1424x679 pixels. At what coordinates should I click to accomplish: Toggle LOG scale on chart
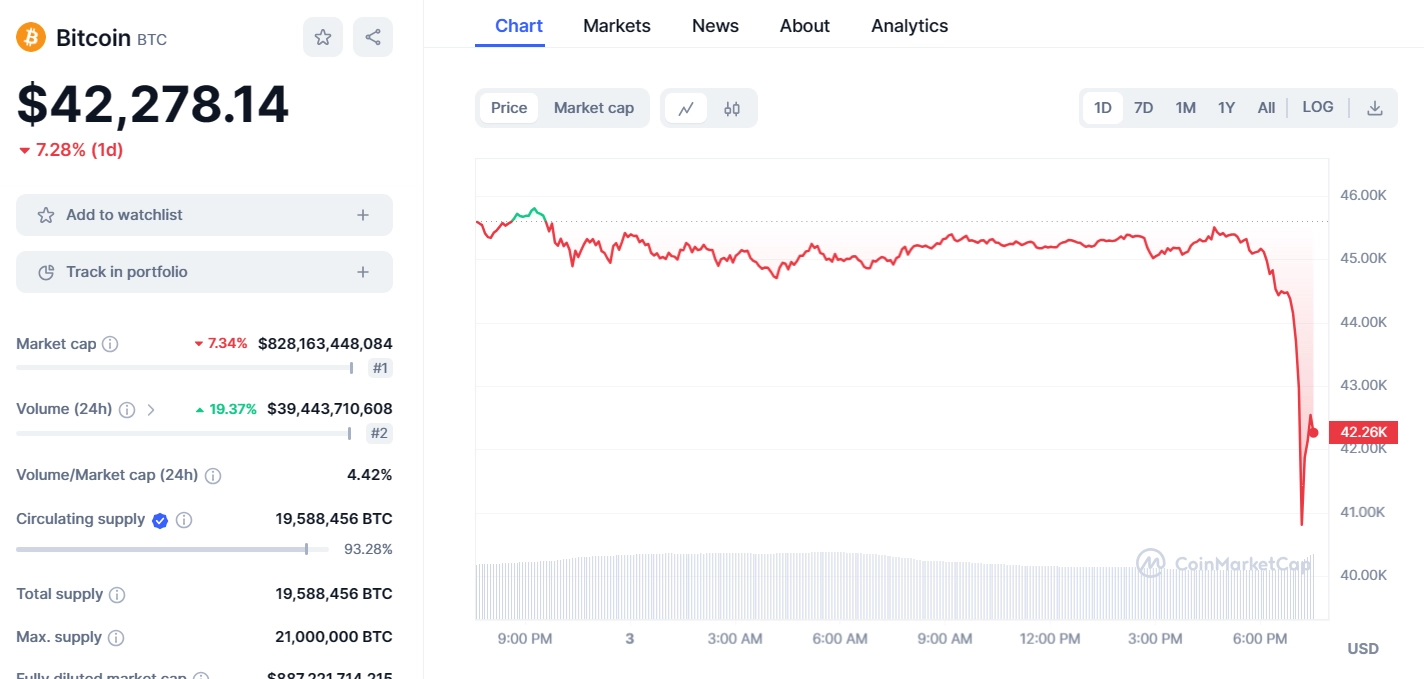1318,107
